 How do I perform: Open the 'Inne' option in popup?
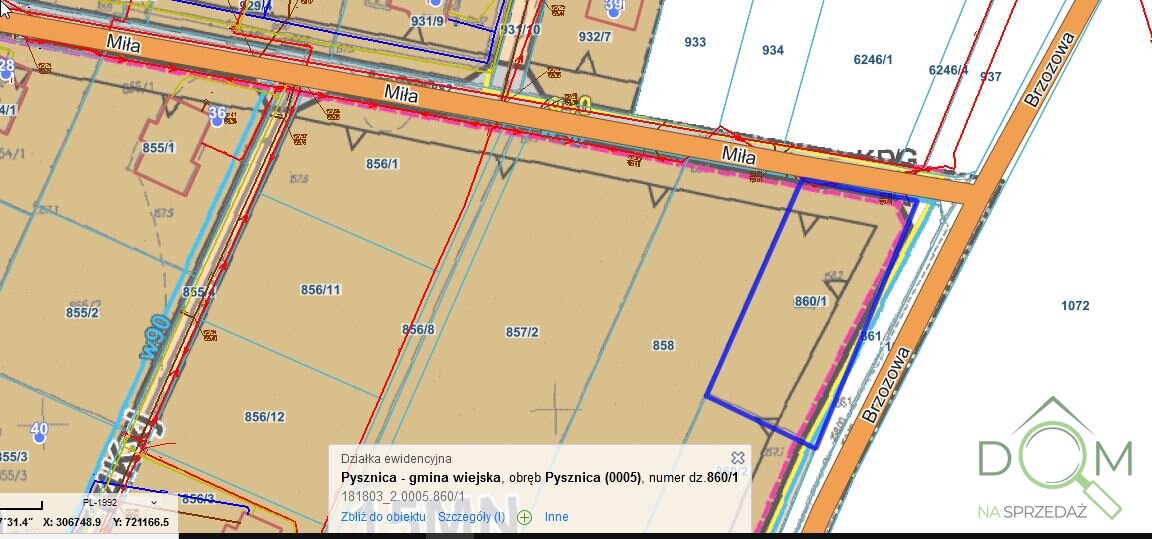click(556, 517)
